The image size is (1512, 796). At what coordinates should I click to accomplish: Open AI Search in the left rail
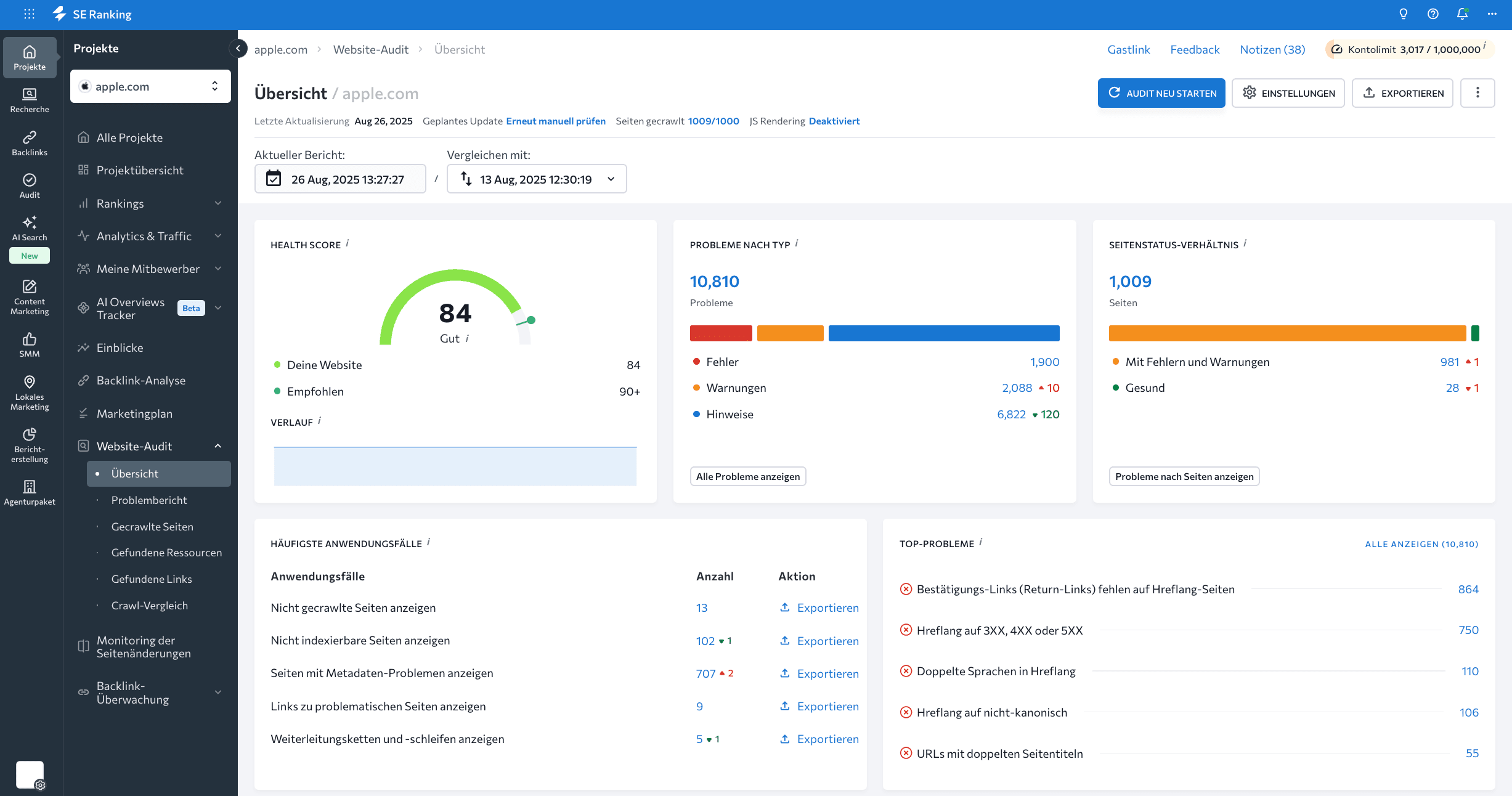pos(30,229)
